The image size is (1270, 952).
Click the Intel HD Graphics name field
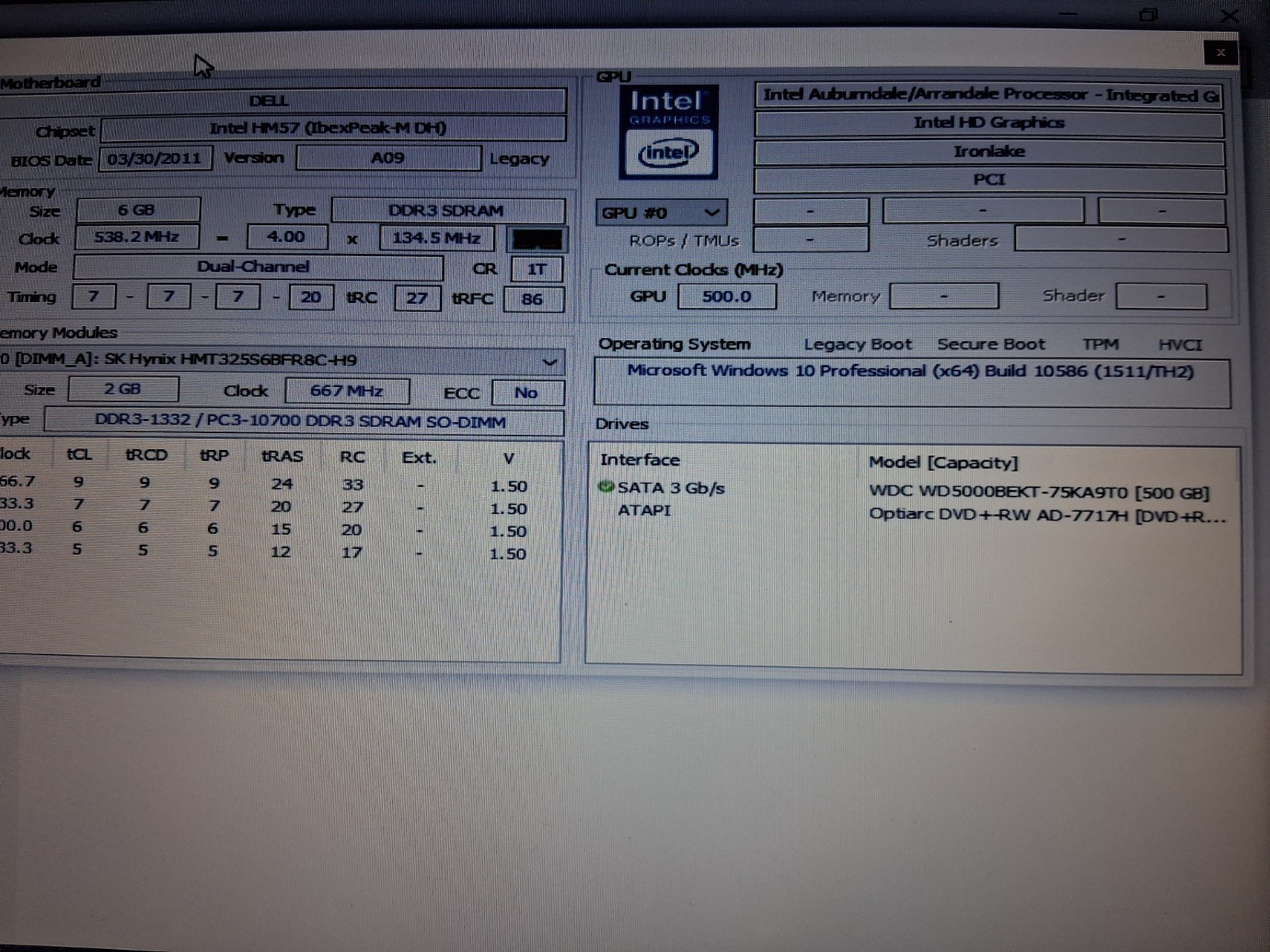tap(989, 123)
